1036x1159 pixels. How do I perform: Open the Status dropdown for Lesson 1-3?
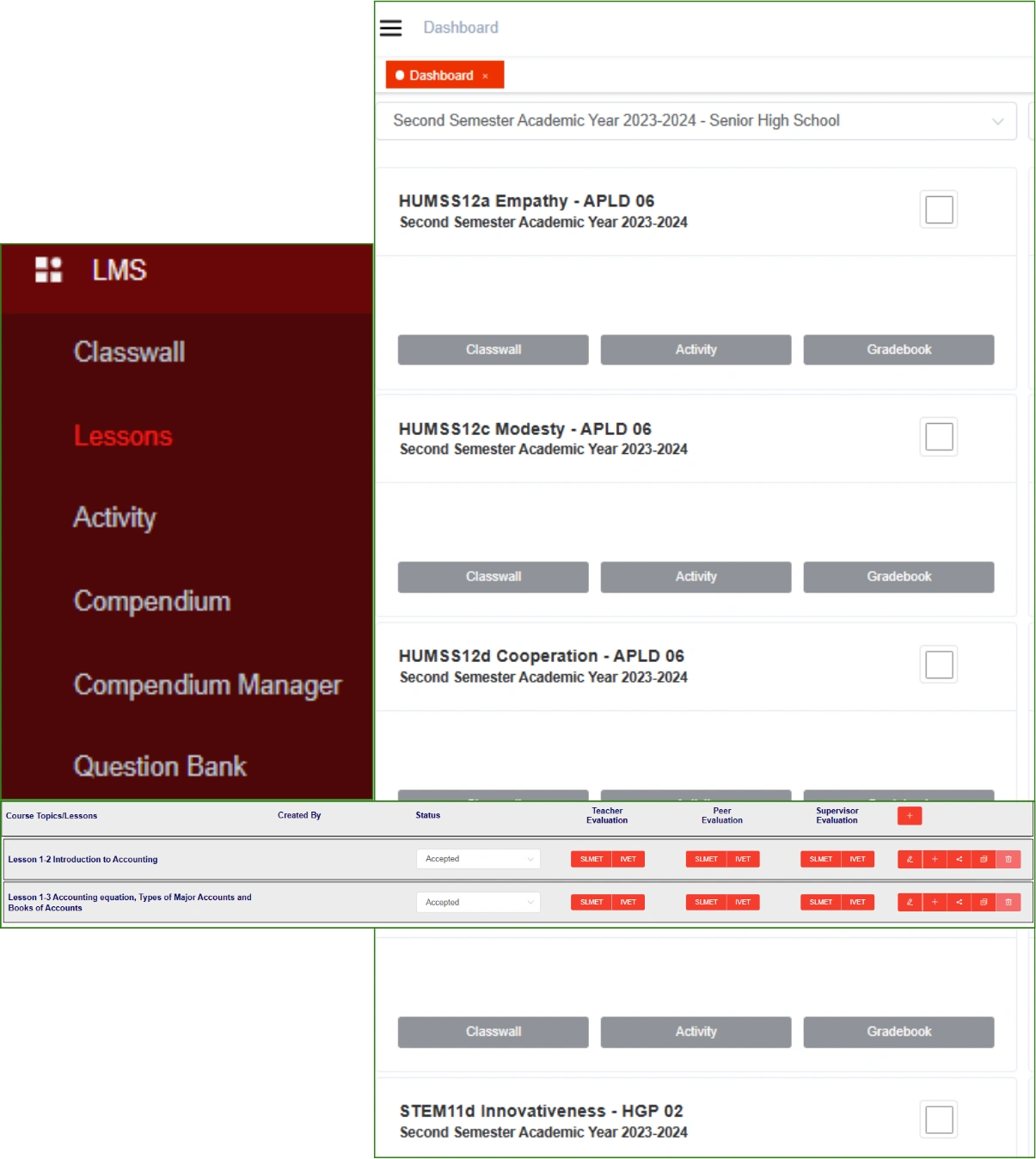(478, 902)
